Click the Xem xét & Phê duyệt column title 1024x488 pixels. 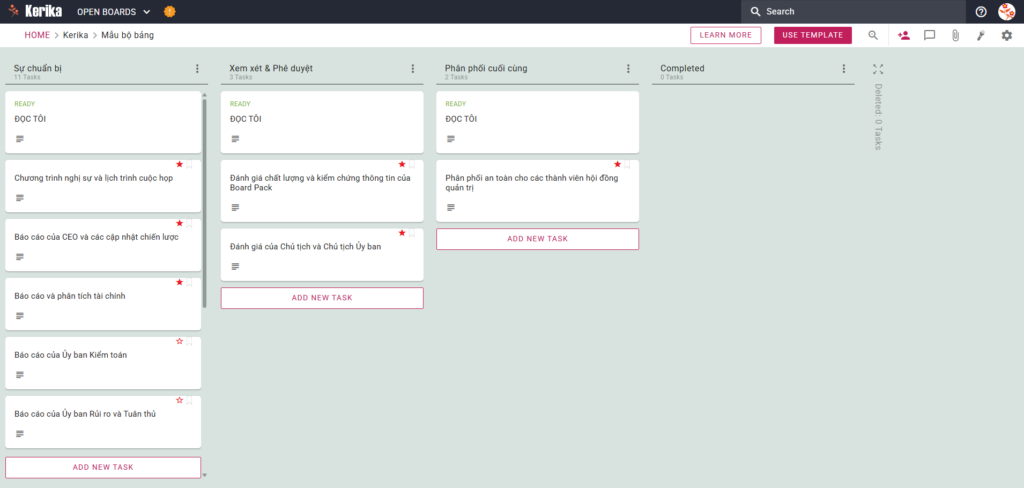271,68
